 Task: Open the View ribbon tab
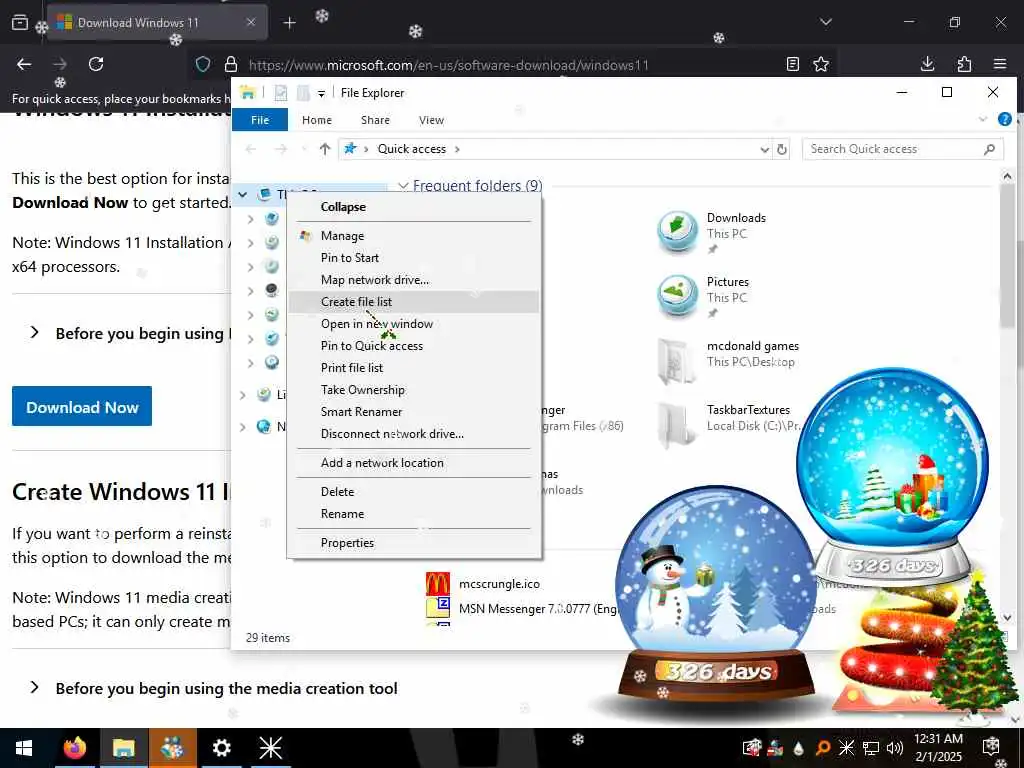(431, 120)
